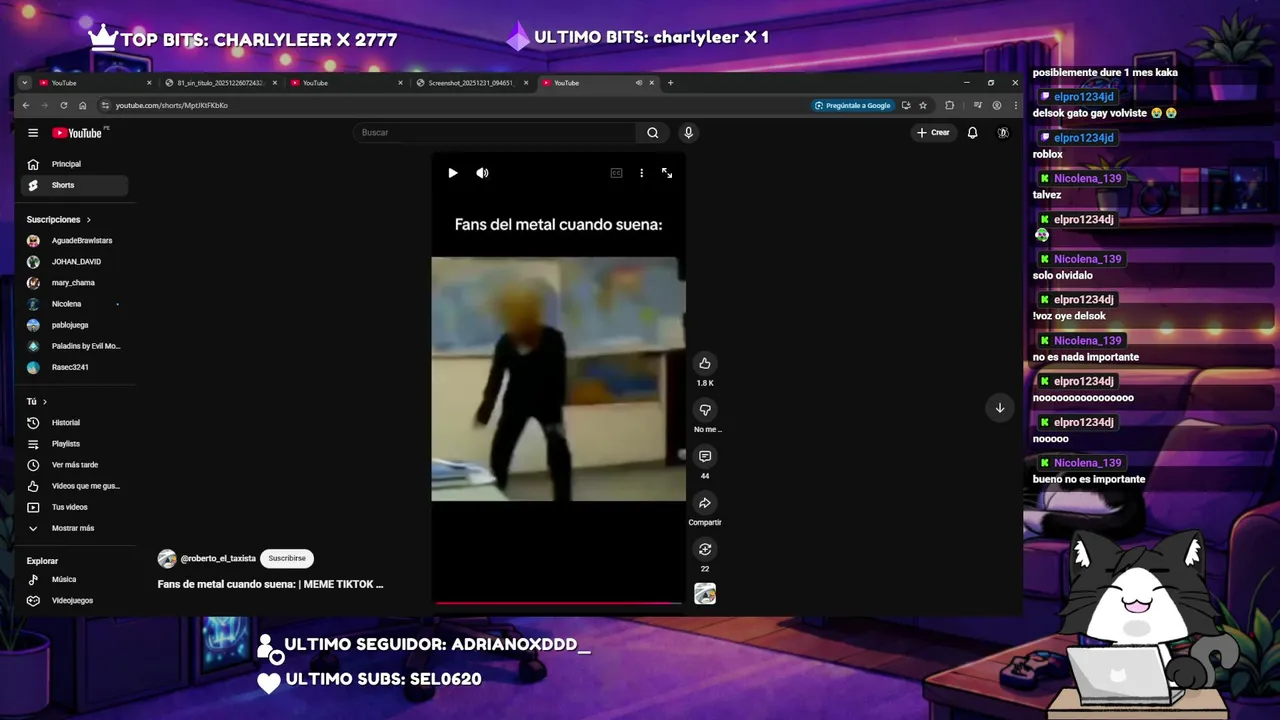Image resolution: width=1280 pixels, height=720 pixels.
Task: Click the Crear button
Action: tap(934, 133)
